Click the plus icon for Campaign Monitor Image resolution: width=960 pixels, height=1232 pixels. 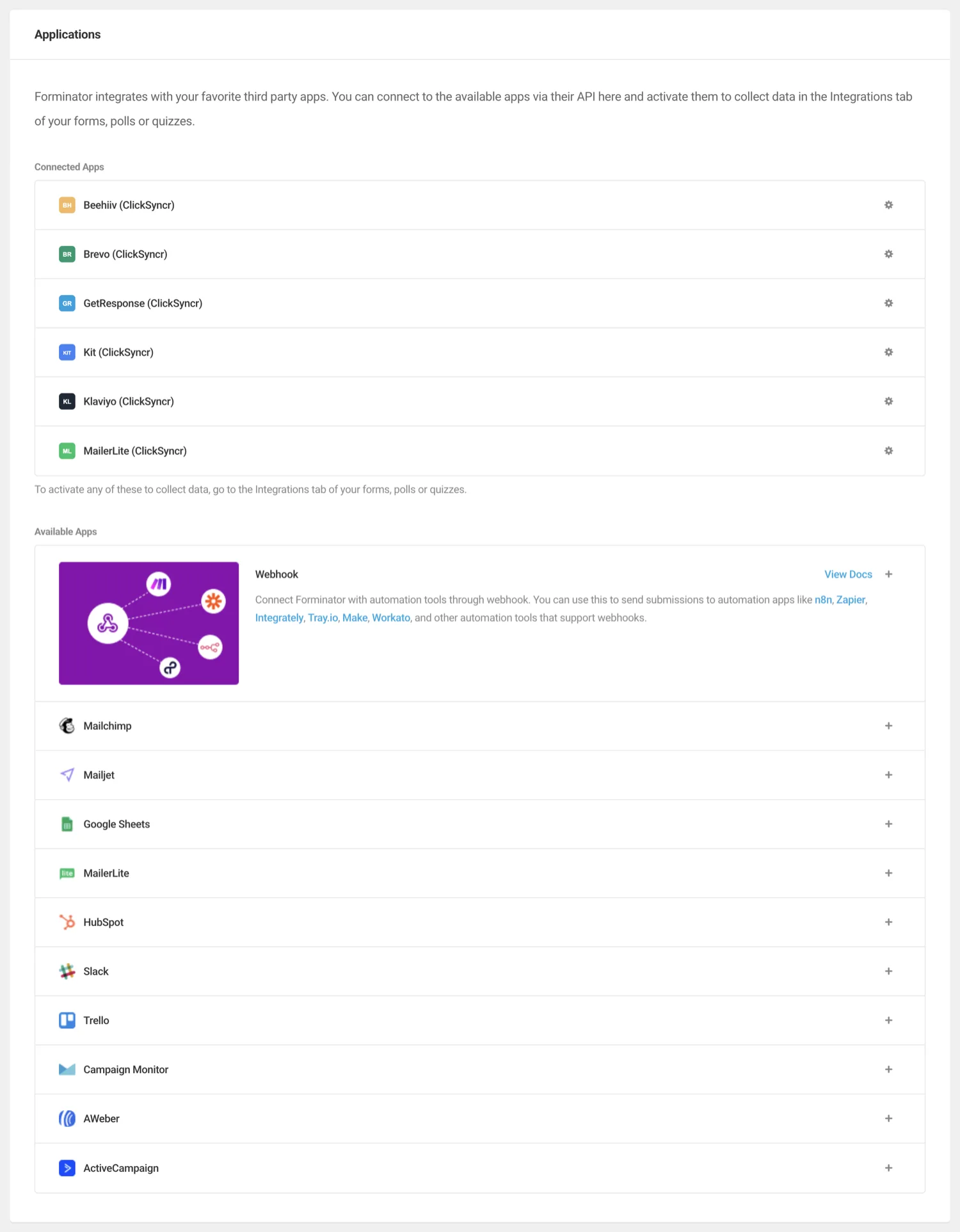[x=888, y=1069]
